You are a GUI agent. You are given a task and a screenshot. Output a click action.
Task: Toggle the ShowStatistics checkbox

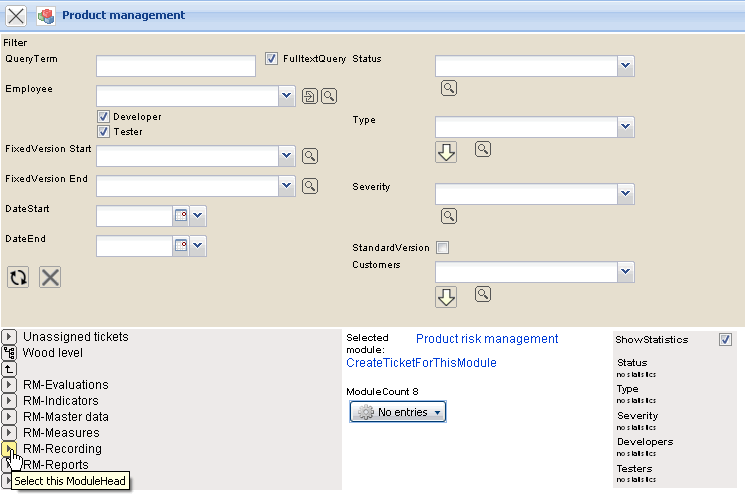725,340
